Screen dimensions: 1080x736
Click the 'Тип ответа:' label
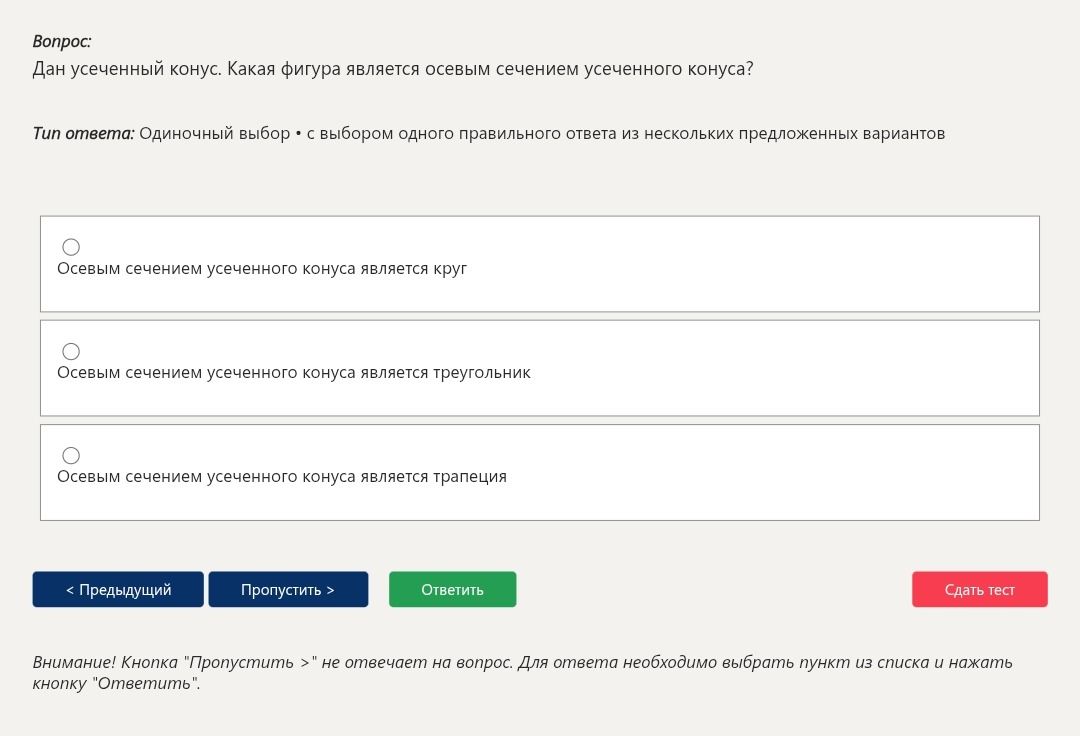coord(83,133)
